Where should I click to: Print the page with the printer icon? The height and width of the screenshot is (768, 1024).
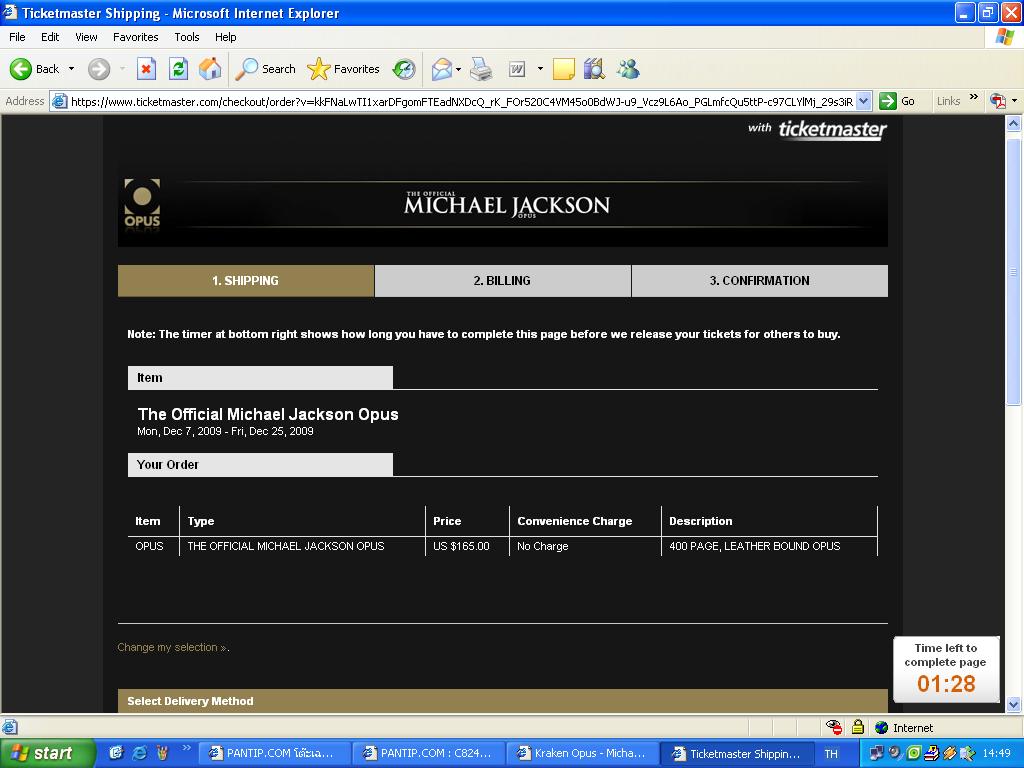point(481,69)
